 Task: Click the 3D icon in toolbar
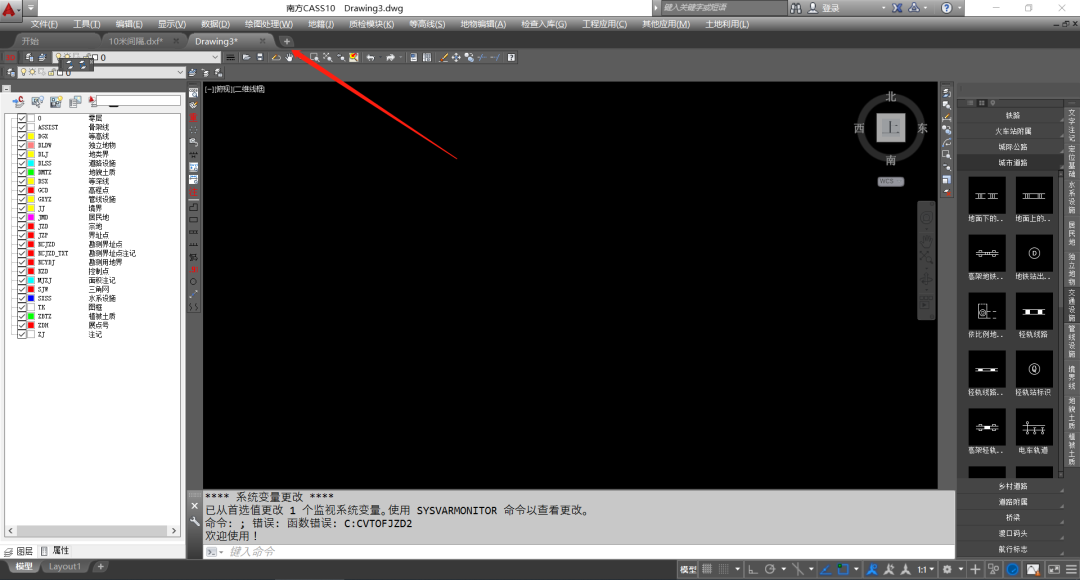pyautogui.click(x=10, y=58)
